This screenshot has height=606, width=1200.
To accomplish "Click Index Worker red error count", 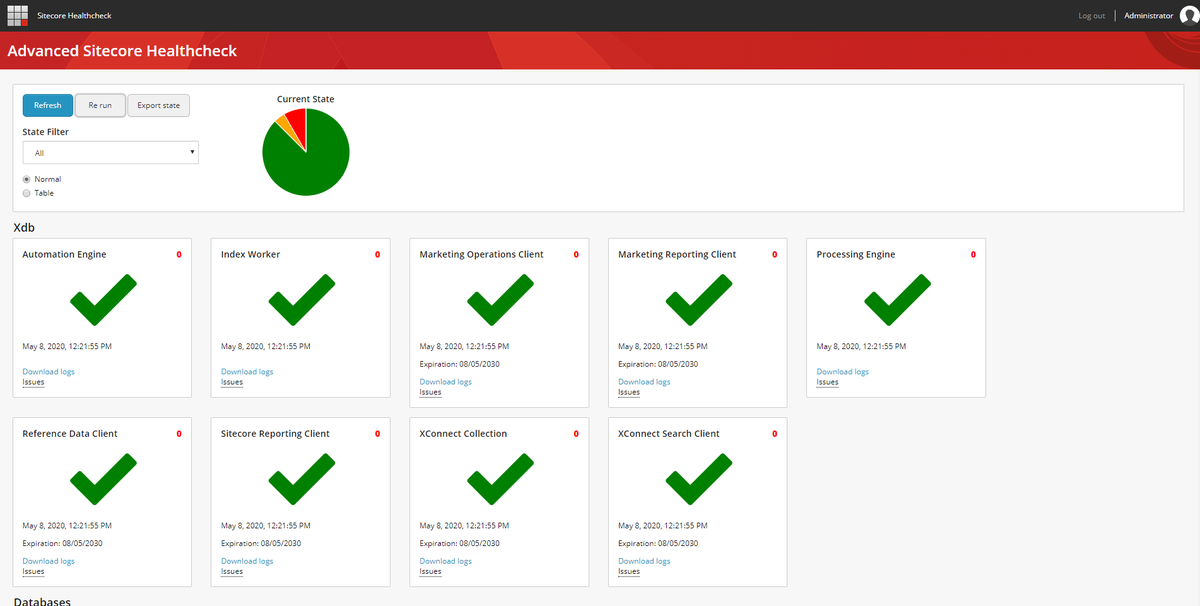I will (377, 254).
